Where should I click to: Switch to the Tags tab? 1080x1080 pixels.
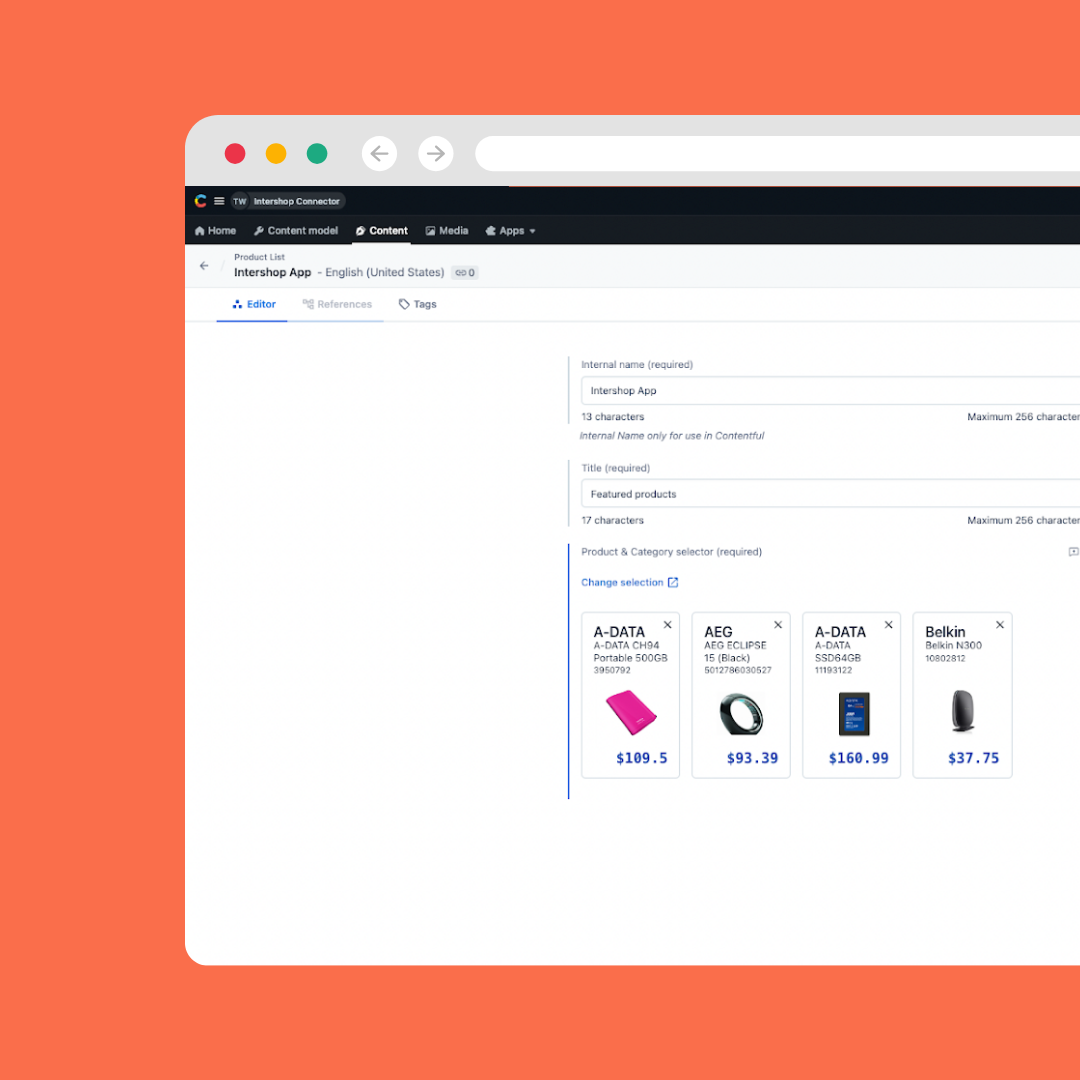417,304
